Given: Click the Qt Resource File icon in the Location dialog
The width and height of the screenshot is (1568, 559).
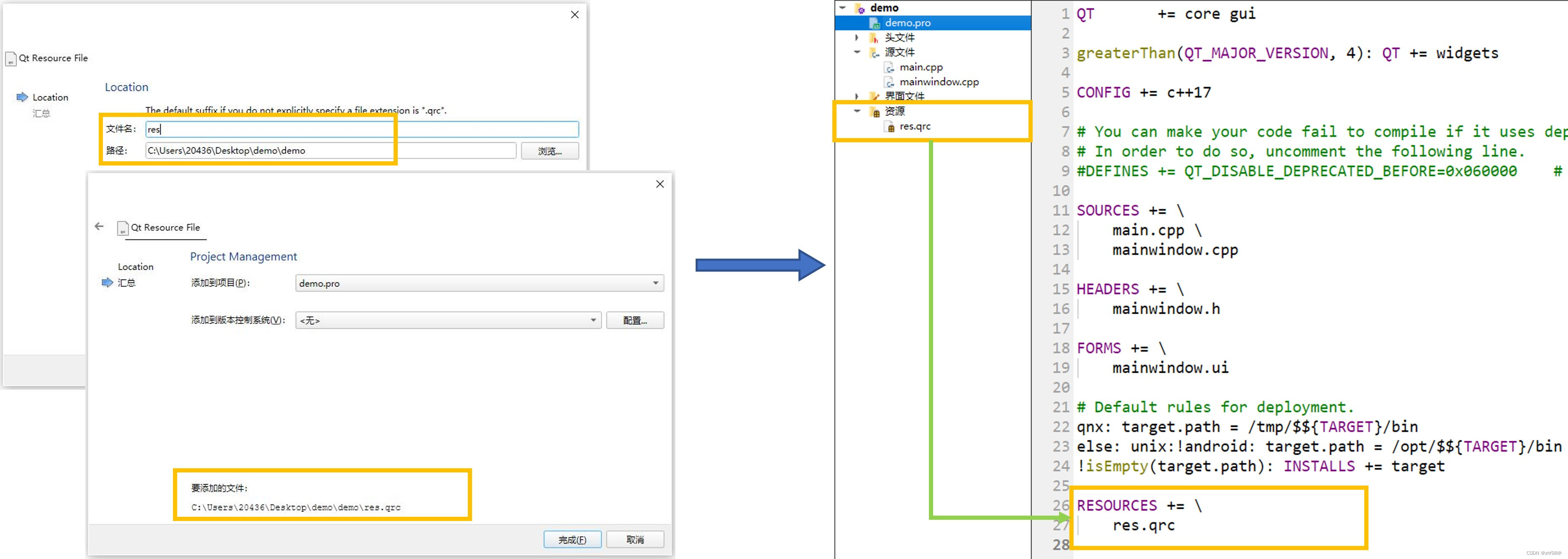Looking at the screenshot, I should (x=11, y=58).
